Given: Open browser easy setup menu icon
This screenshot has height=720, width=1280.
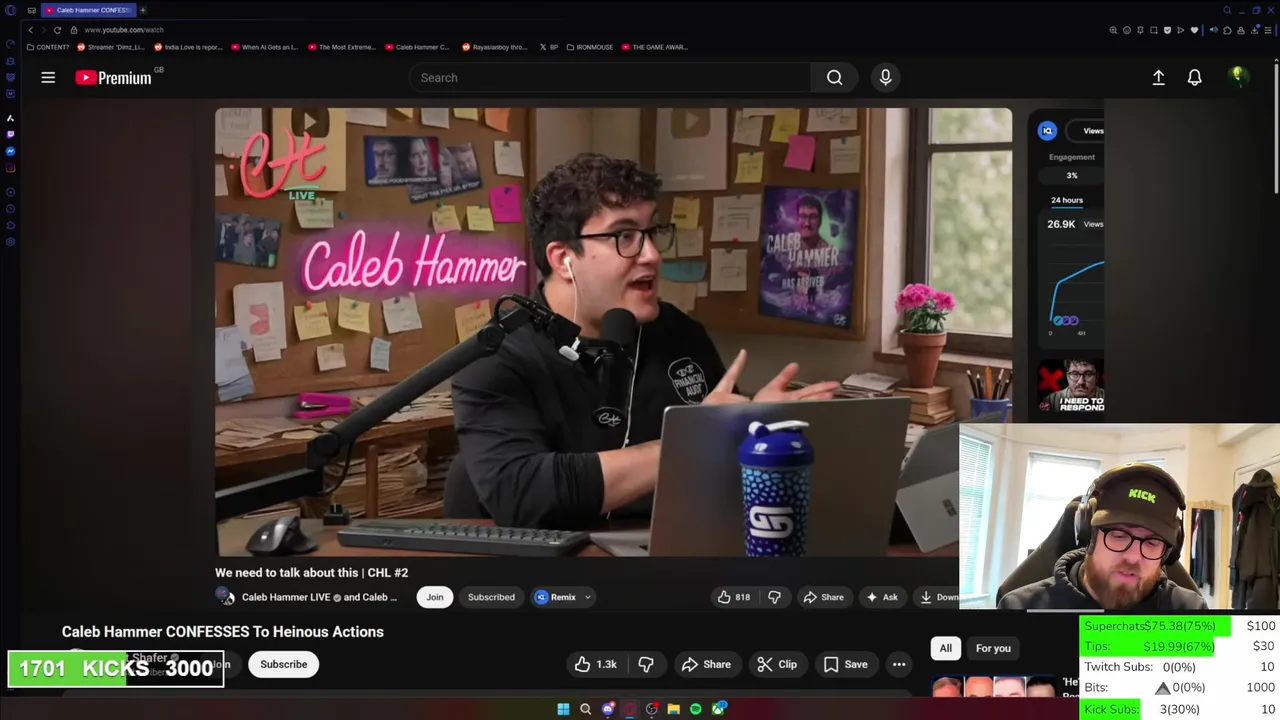Looking at the screenshot, I should 1267,30.
